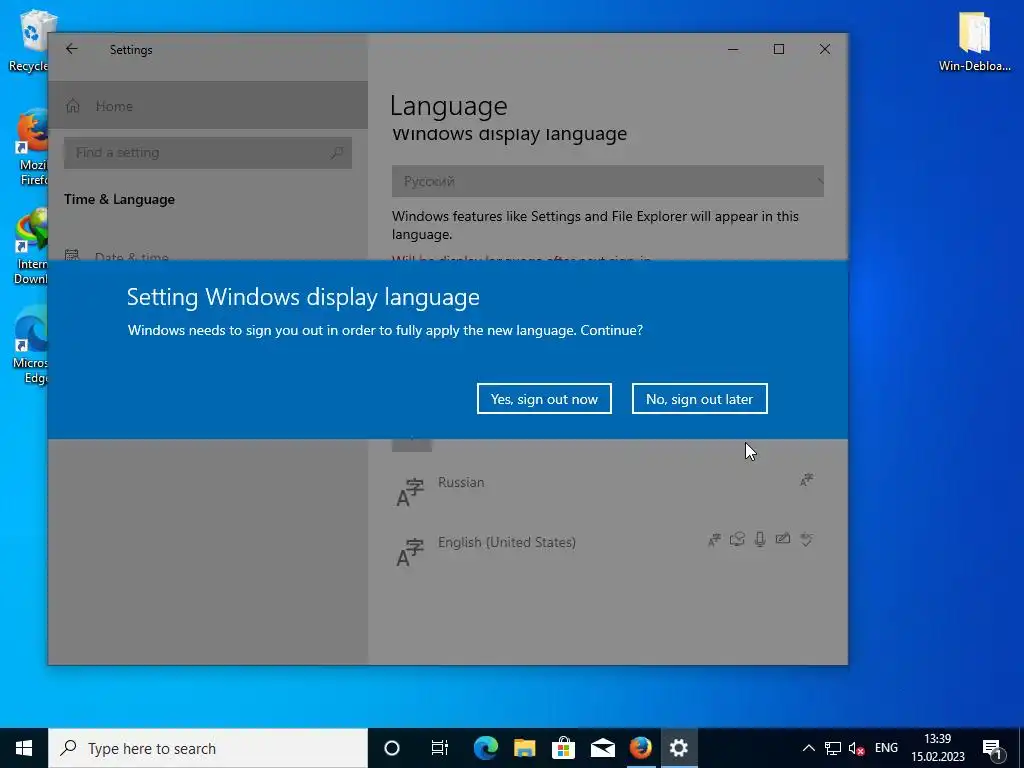Click text-to-speech icon for English (United States)
The image size is (1024, 768).
pos(737,539)
